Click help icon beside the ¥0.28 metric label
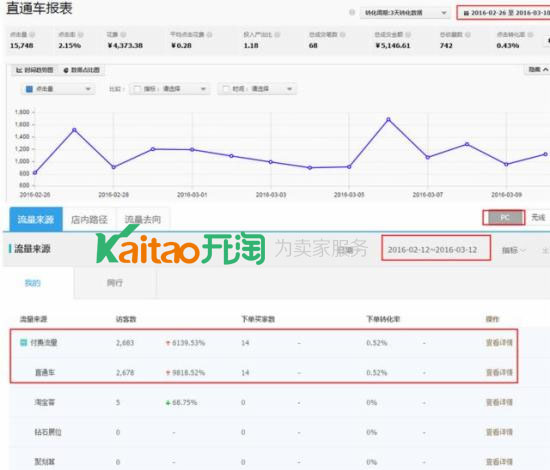 209,34
